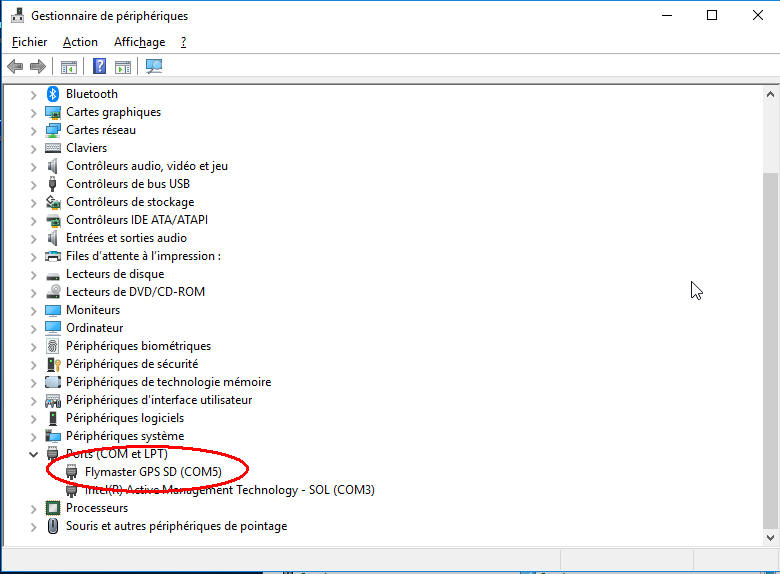Click the Souris et autres périphériques mouse icon

(53, 526)
